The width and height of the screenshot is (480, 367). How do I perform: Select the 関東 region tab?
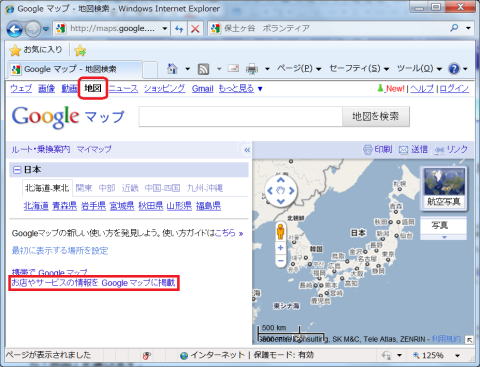point(84,188)
